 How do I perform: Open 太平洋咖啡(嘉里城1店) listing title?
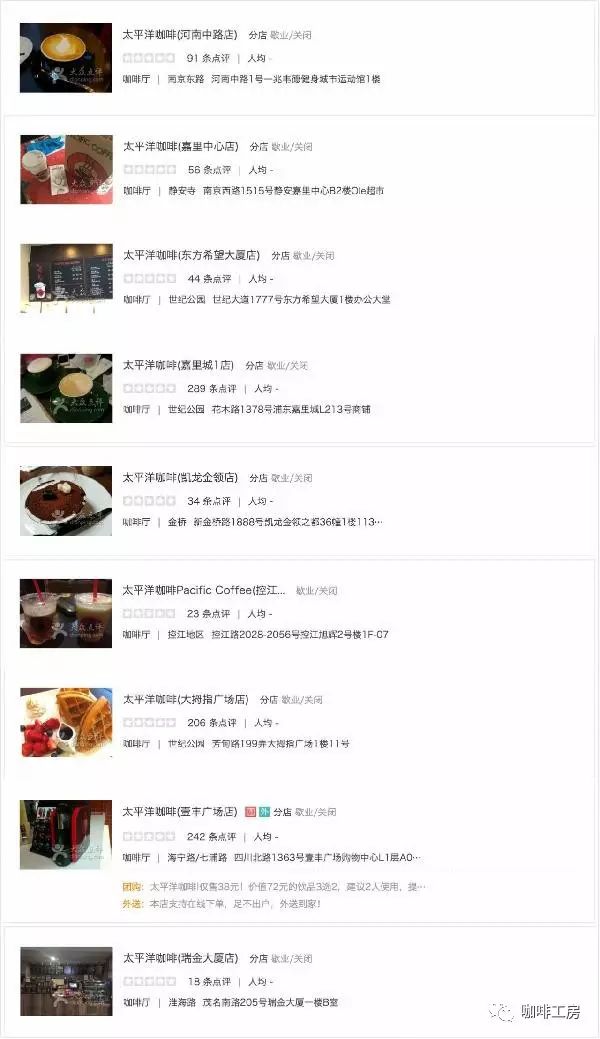click(178, 365)
